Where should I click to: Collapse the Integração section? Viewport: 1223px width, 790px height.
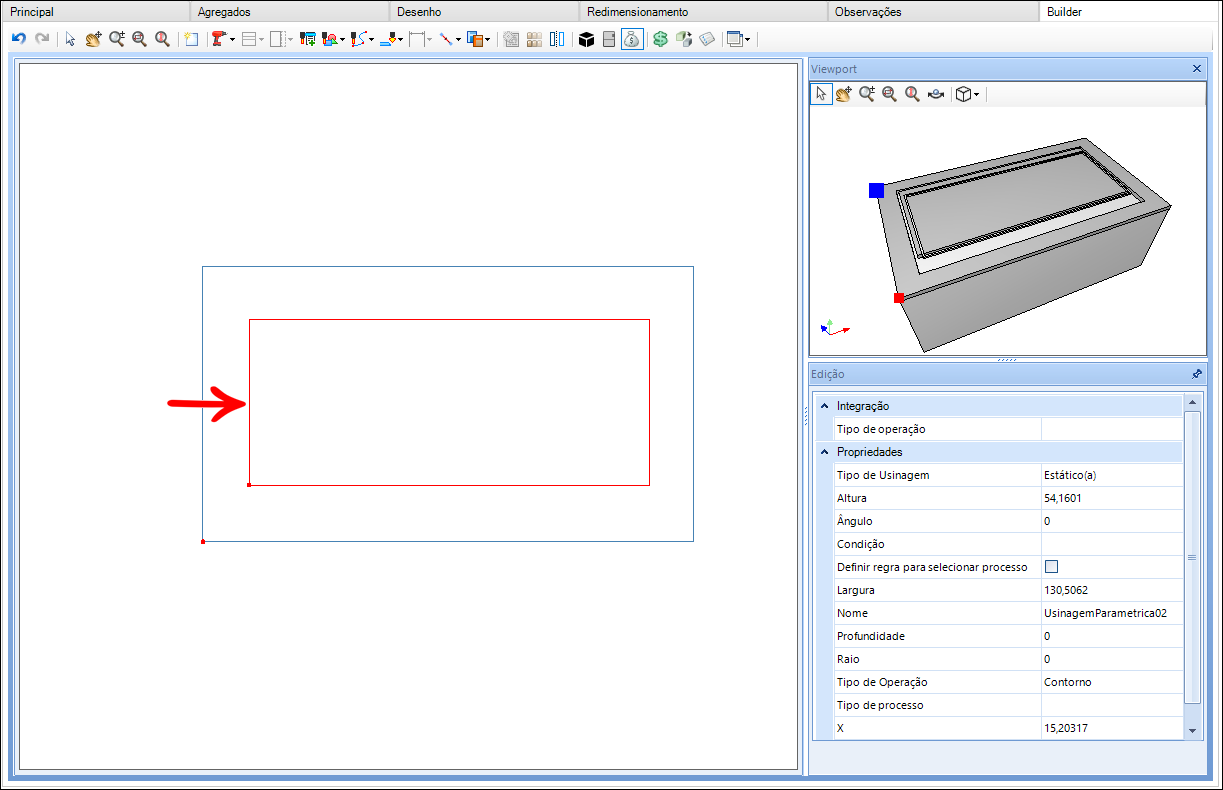pos(825,406)
